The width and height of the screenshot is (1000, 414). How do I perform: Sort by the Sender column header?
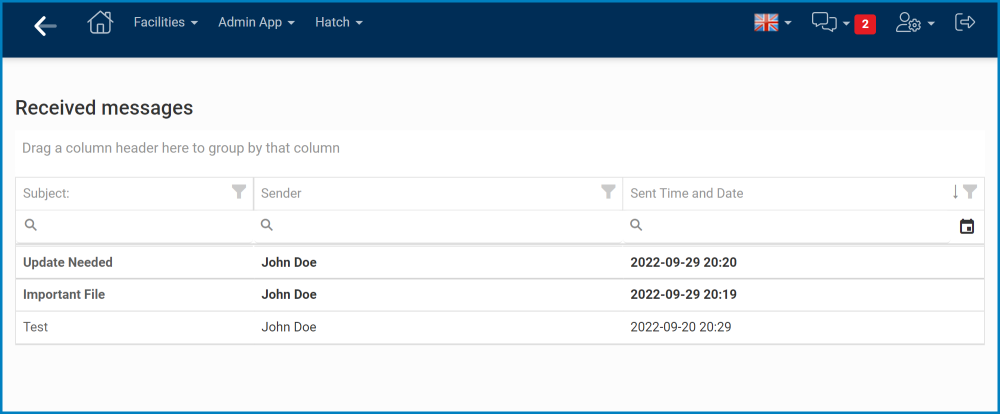(x=282, y=193)
